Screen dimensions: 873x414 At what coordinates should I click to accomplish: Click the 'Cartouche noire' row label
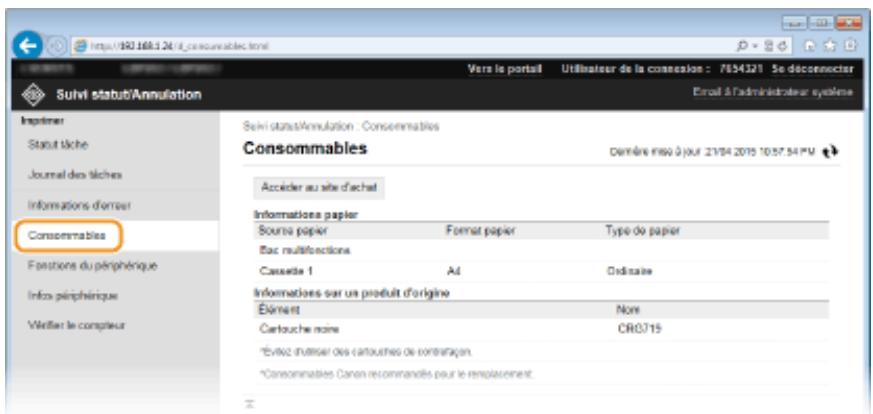tap(299, 329)
